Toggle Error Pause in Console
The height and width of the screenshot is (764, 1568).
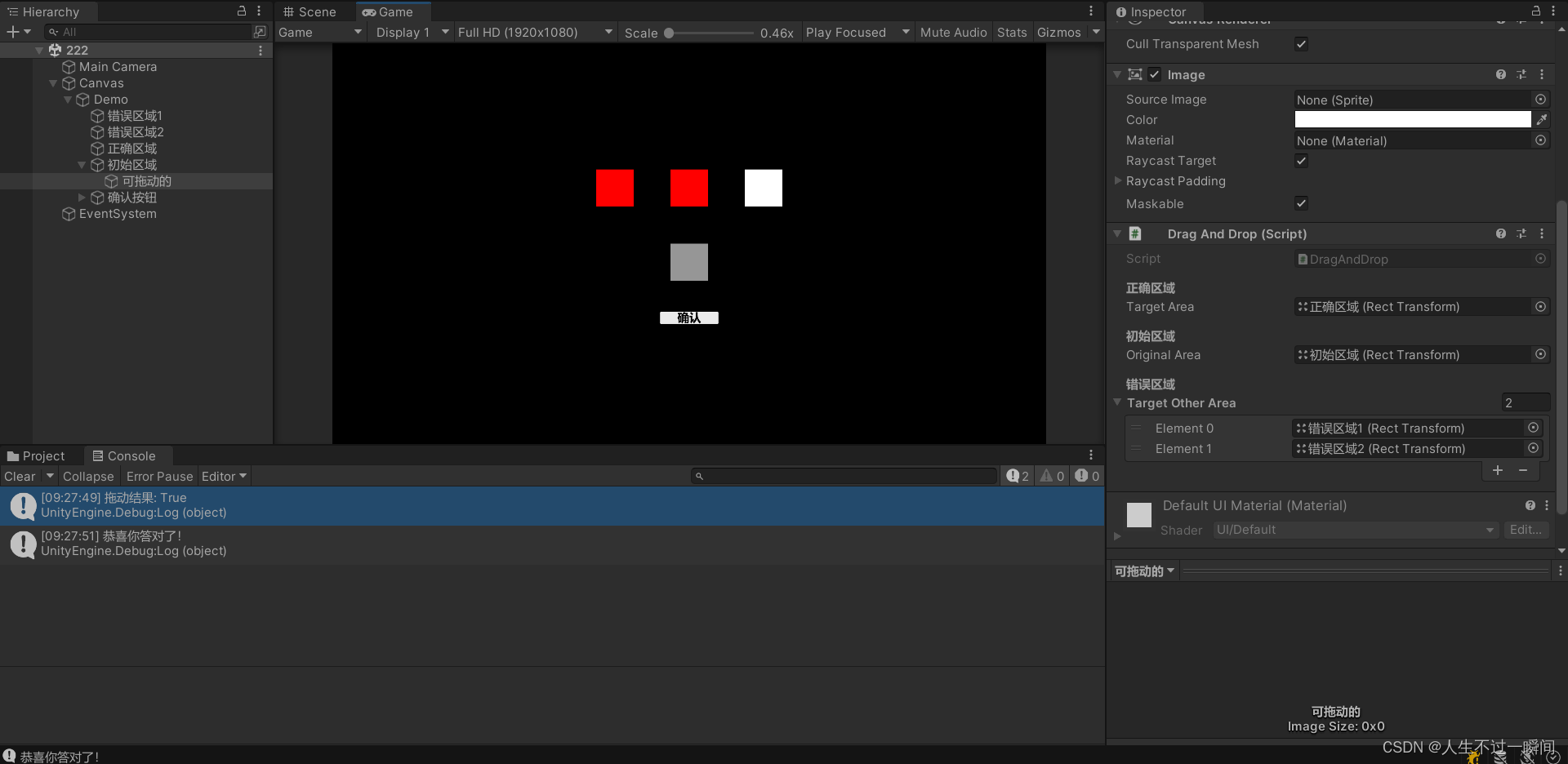(x=160, y=476)
